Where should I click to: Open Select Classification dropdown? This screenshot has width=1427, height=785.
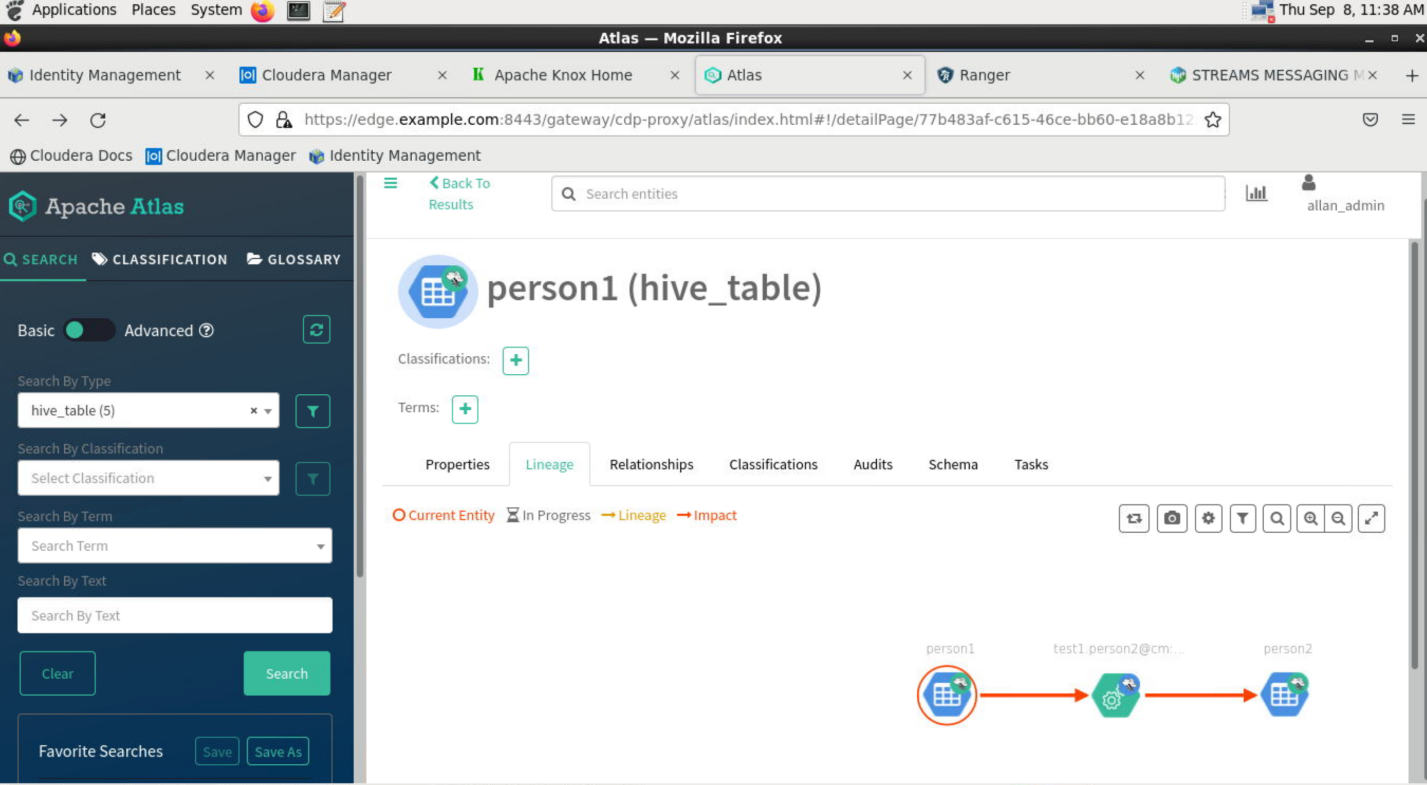(x=148, y=479)
